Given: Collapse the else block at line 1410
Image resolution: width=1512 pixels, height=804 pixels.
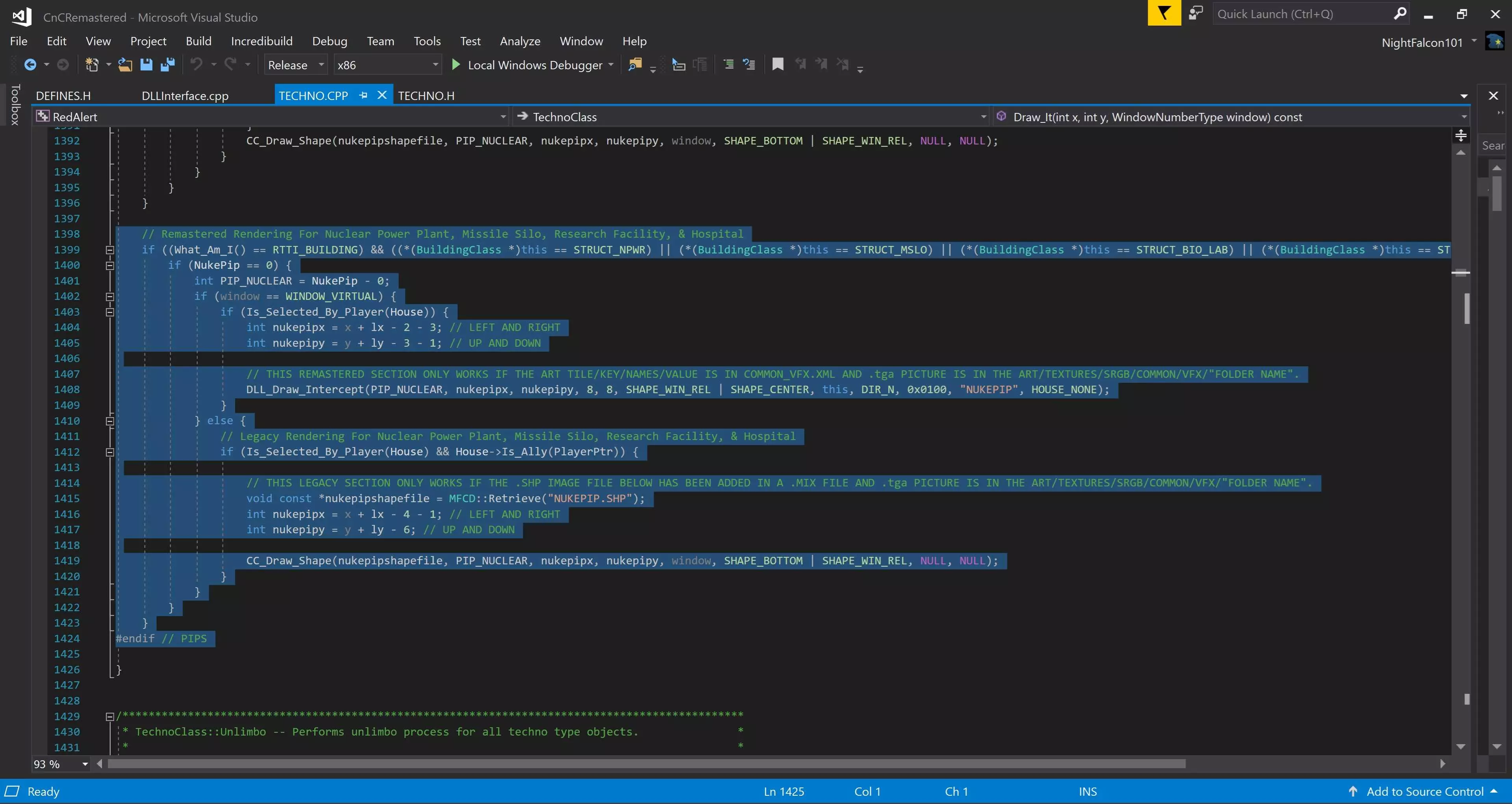Looking at the screenshot, I should click(x=110, y=421).
